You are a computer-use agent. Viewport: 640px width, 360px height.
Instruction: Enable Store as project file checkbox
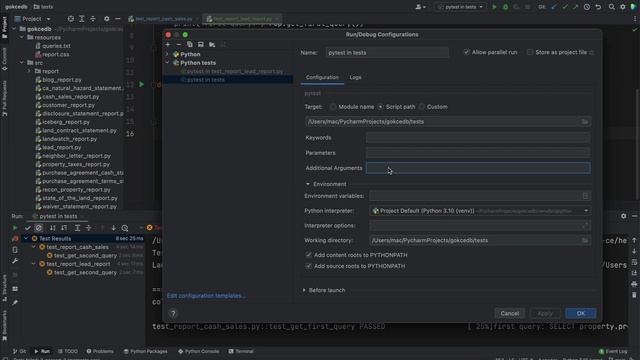coord(530,52)
